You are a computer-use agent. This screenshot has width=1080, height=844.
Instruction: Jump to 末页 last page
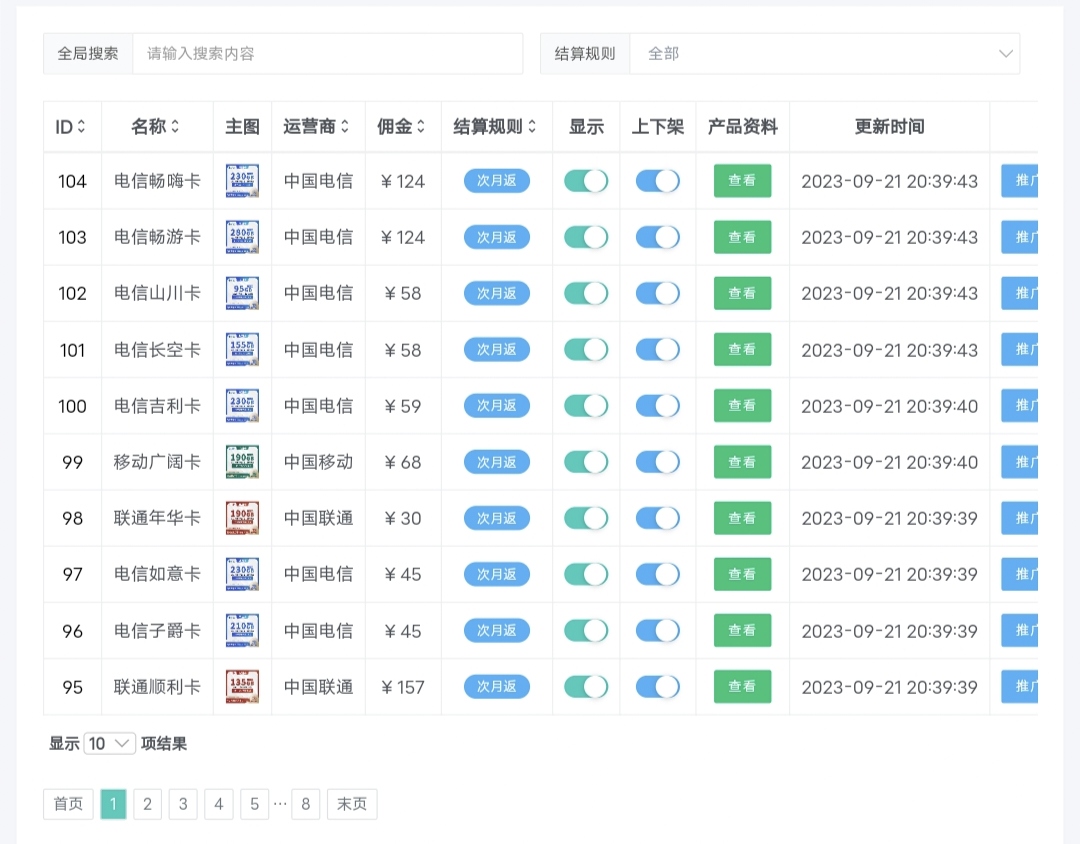(352, 804)
